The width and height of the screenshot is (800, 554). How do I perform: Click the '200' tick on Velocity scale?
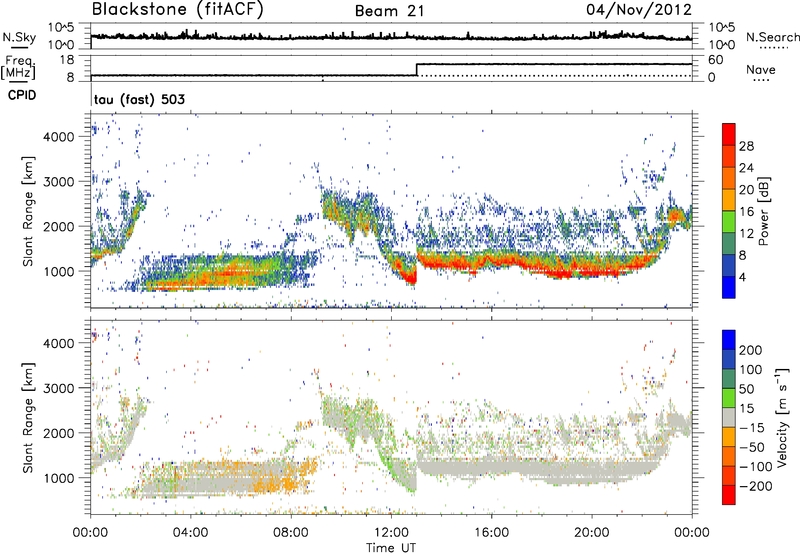point(751,350)
